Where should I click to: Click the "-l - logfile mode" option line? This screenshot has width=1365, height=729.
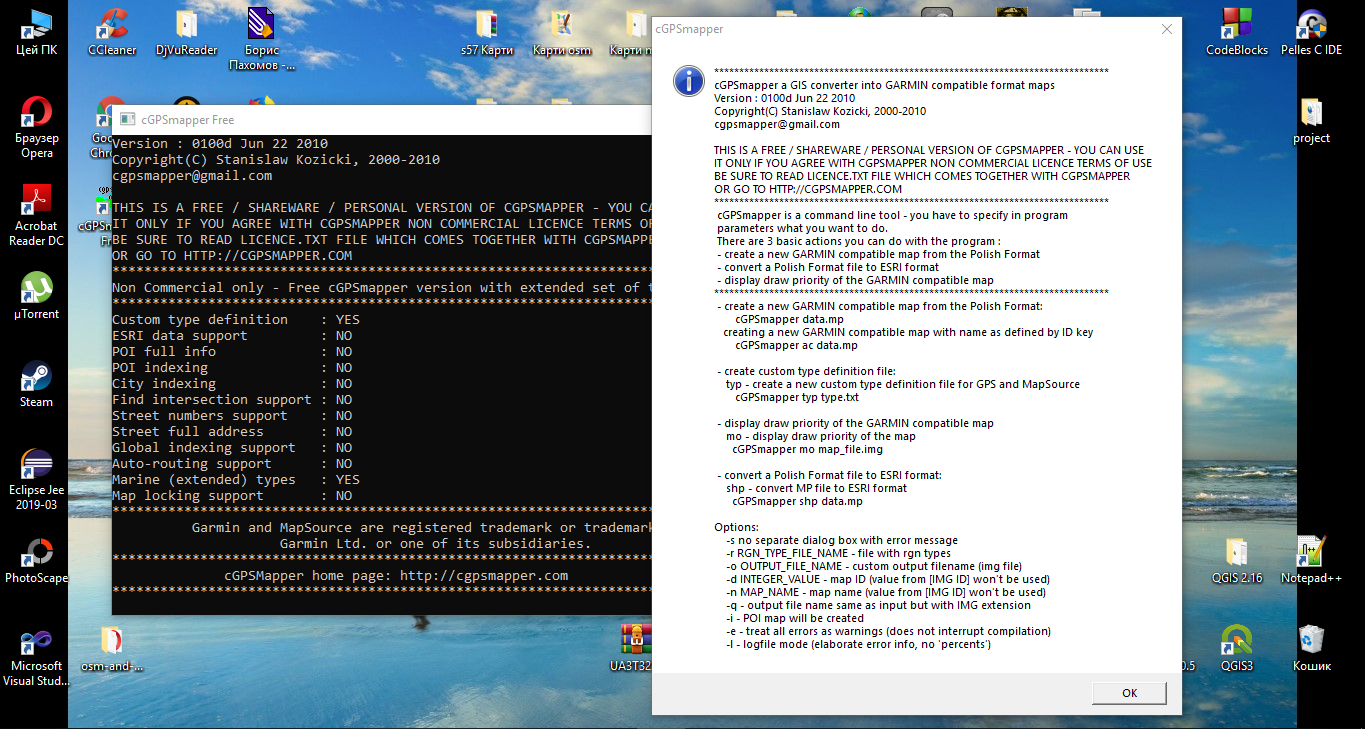point(858,644)
